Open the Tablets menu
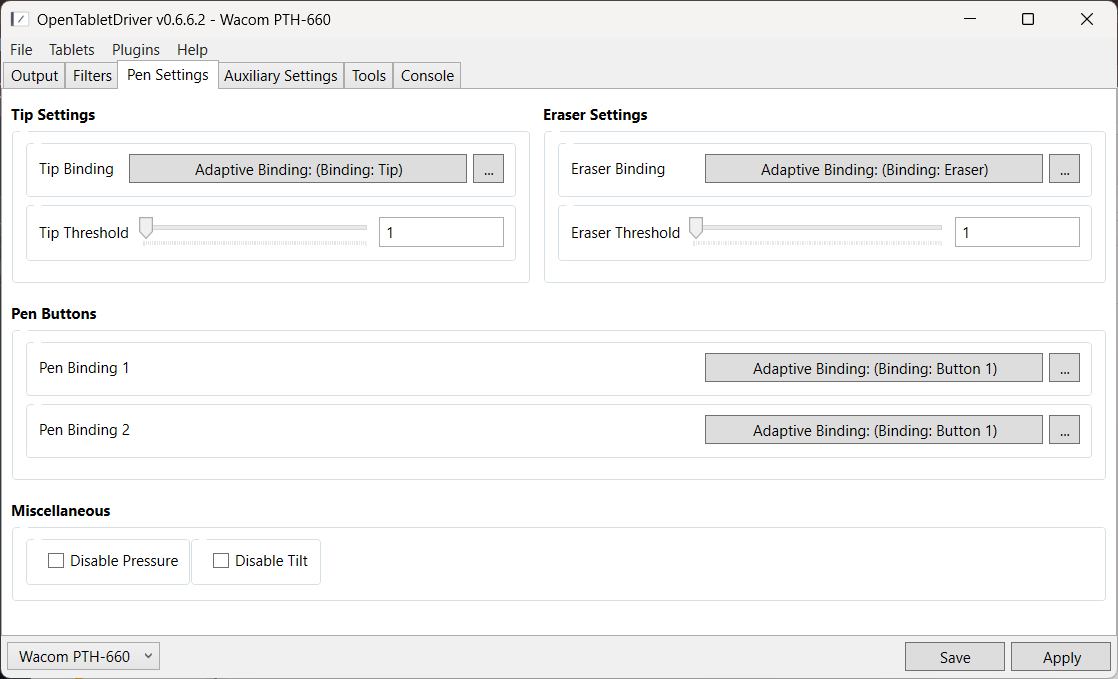1118x679 pixels. [72, 50]
